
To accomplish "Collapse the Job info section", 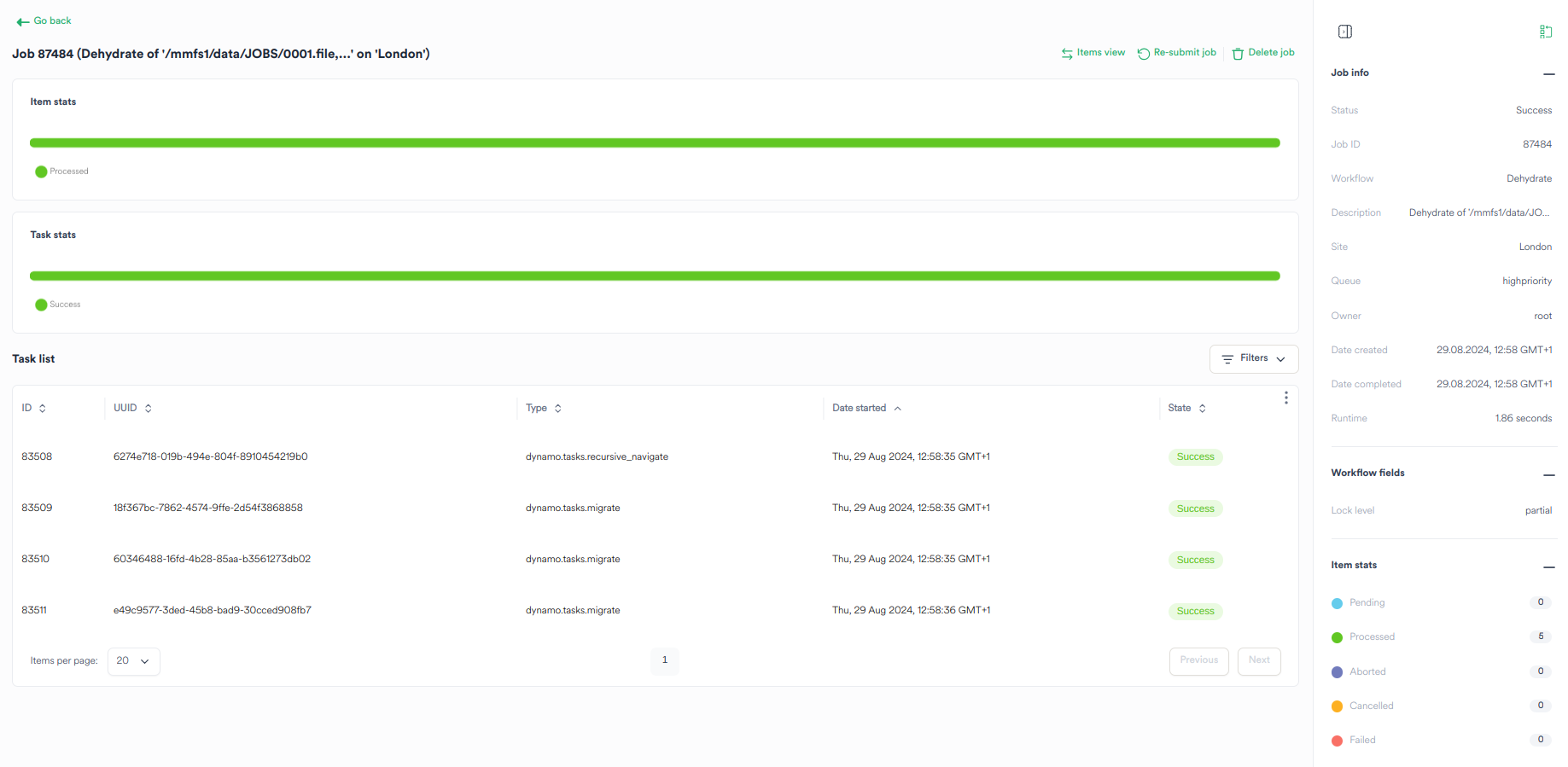I will click(1548, 74).
